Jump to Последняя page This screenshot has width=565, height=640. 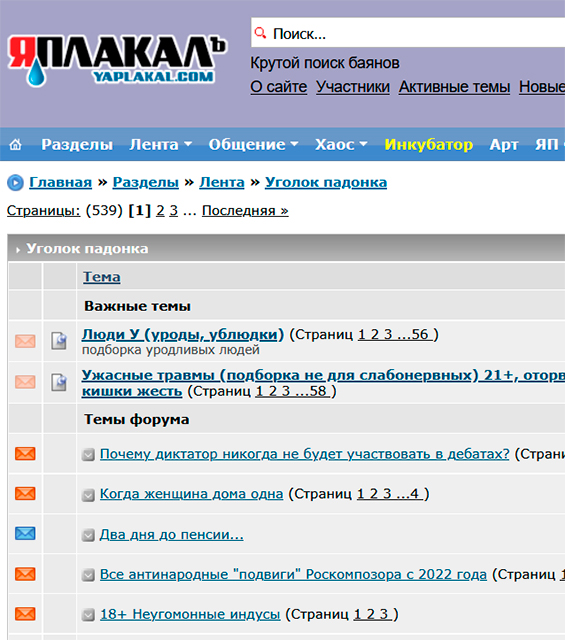click(245, 211)
